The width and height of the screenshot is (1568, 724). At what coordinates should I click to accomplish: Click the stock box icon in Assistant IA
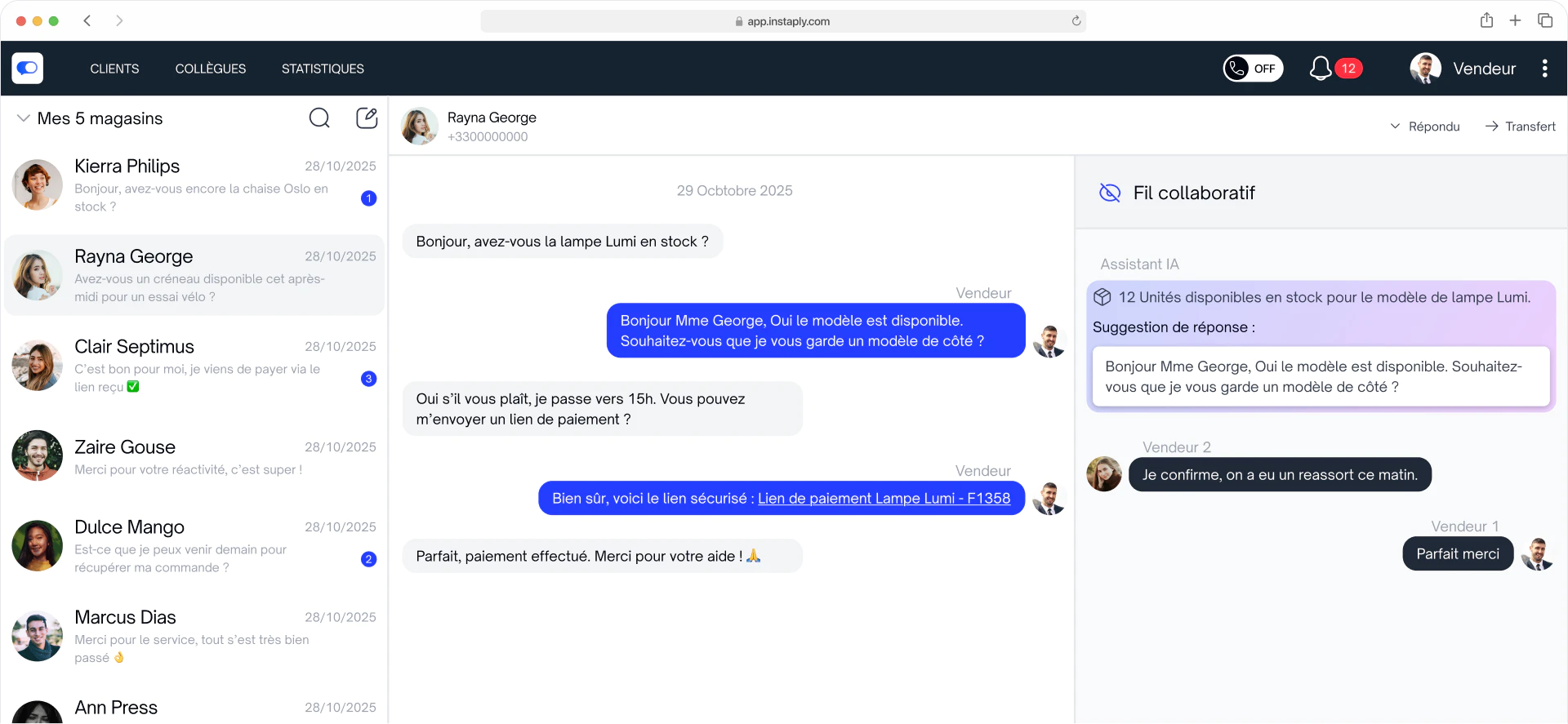(1102, 297)
